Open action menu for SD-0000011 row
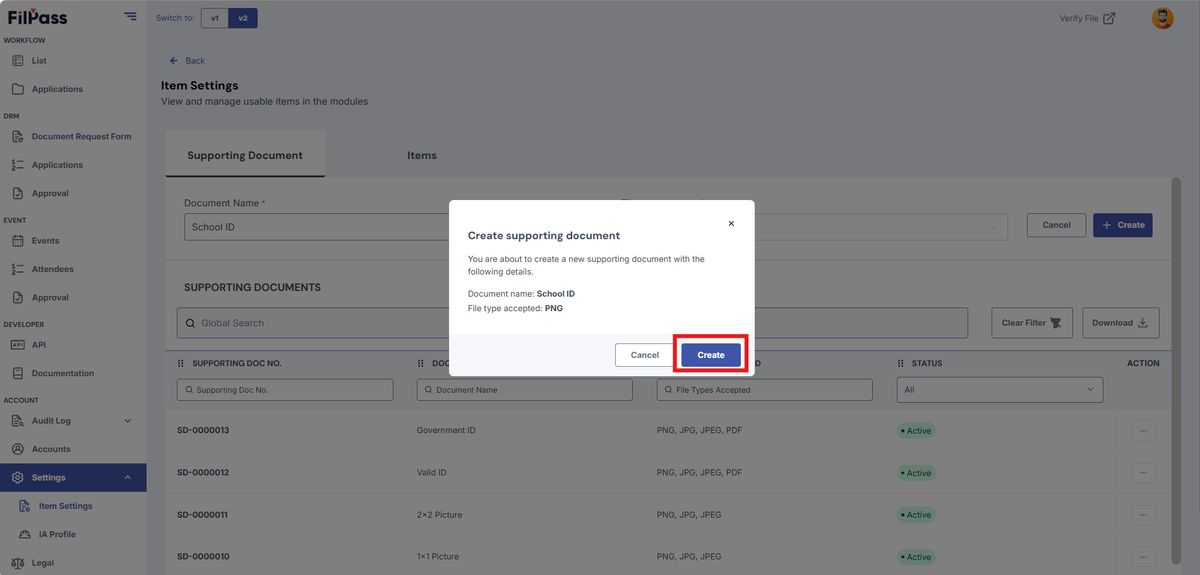The width and height of the screenshot is (1200, 575). [x=1143, y=515]
